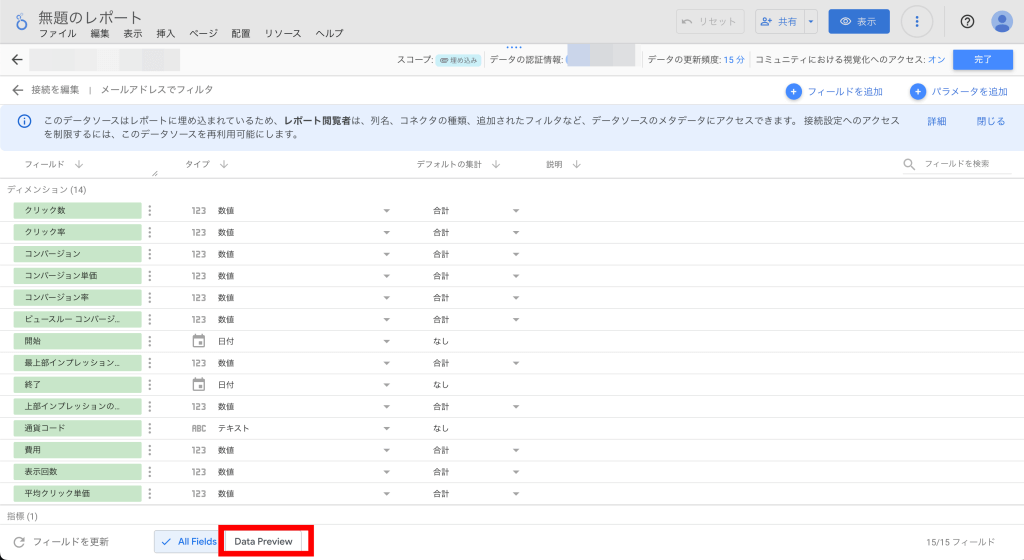Click the 埋め込み scope chip

(458, 60)
